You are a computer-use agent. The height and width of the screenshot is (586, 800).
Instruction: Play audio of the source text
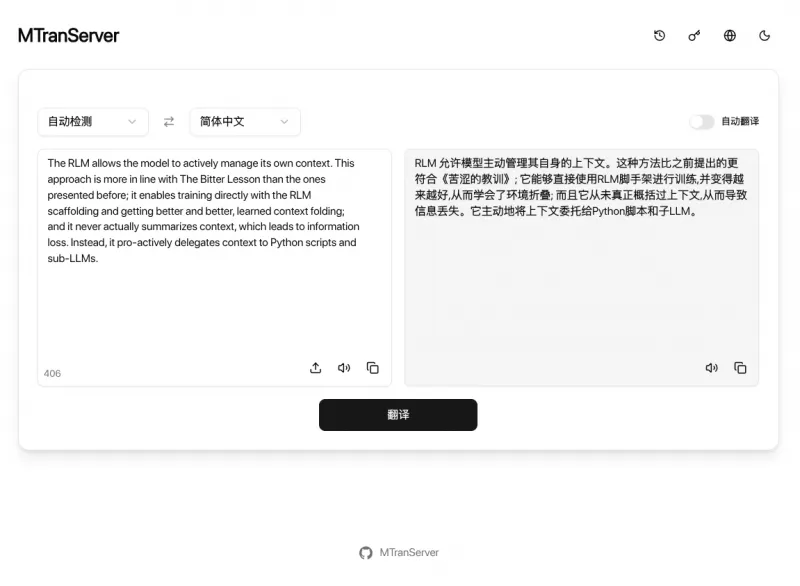[x=344, y=368]
